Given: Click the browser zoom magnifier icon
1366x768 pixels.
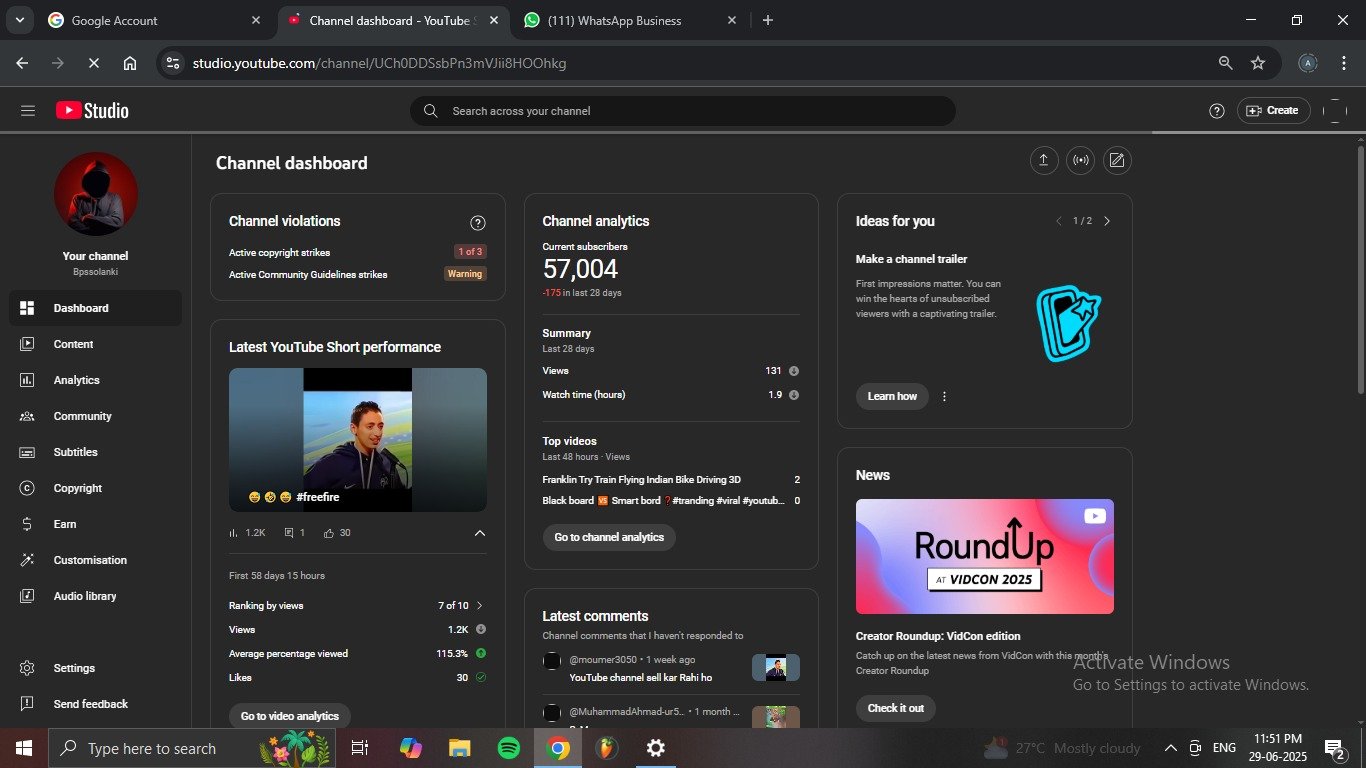Looking at the screenshot, I should coord(1225,63).
